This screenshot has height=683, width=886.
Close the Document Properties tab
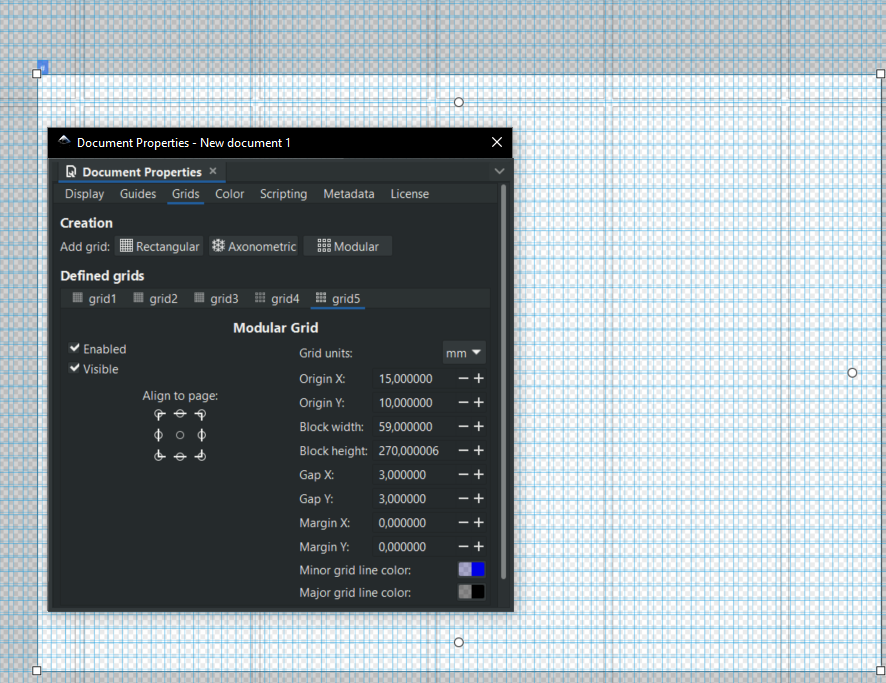213,171
